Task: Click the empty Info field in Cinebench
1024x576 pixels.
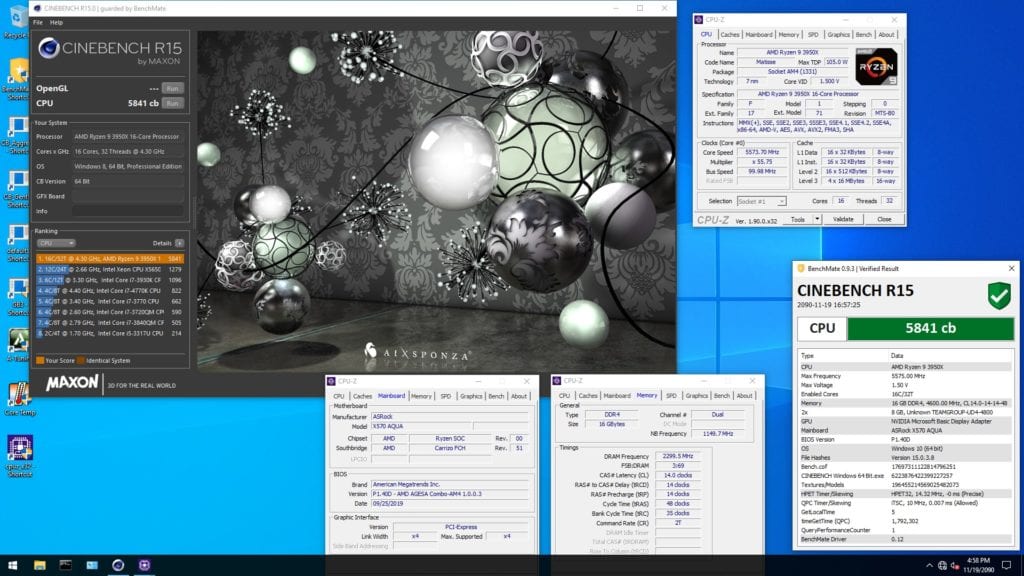Action: [128, 211]
